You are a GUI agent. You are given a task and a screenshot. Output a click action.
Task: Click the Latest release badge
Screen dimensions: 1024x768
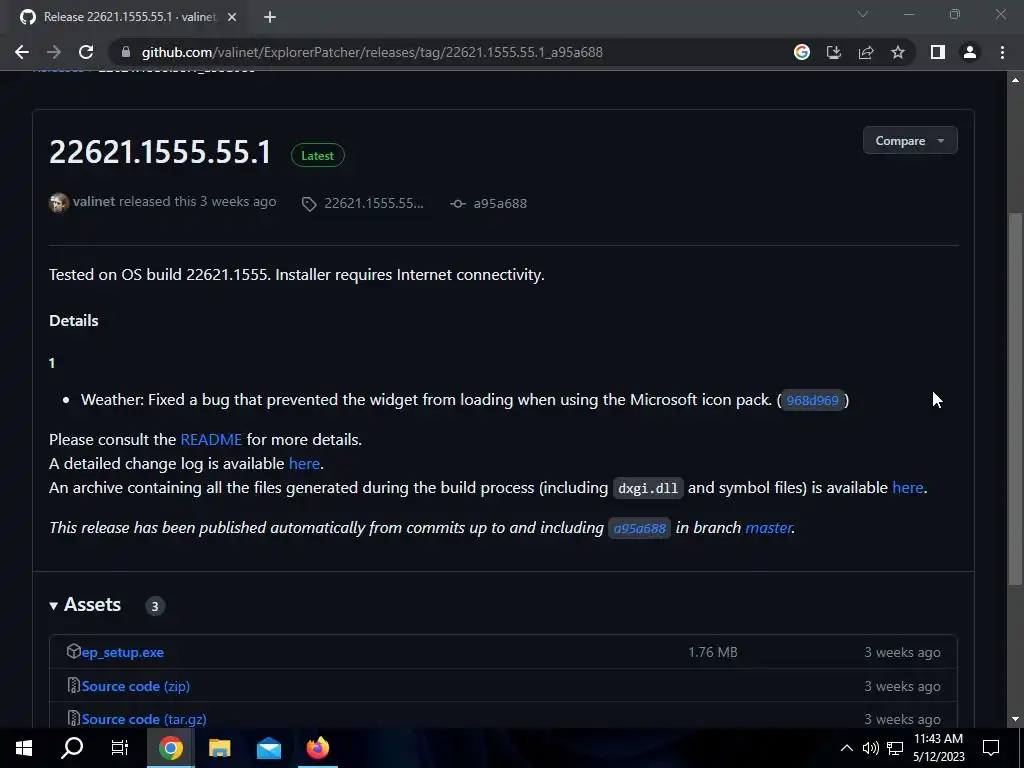point(317,155)
